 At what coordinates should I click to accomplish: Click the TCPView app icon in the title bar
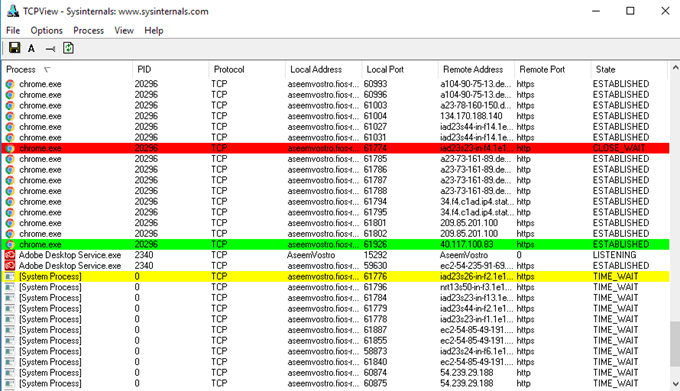[x=13, y=11]
